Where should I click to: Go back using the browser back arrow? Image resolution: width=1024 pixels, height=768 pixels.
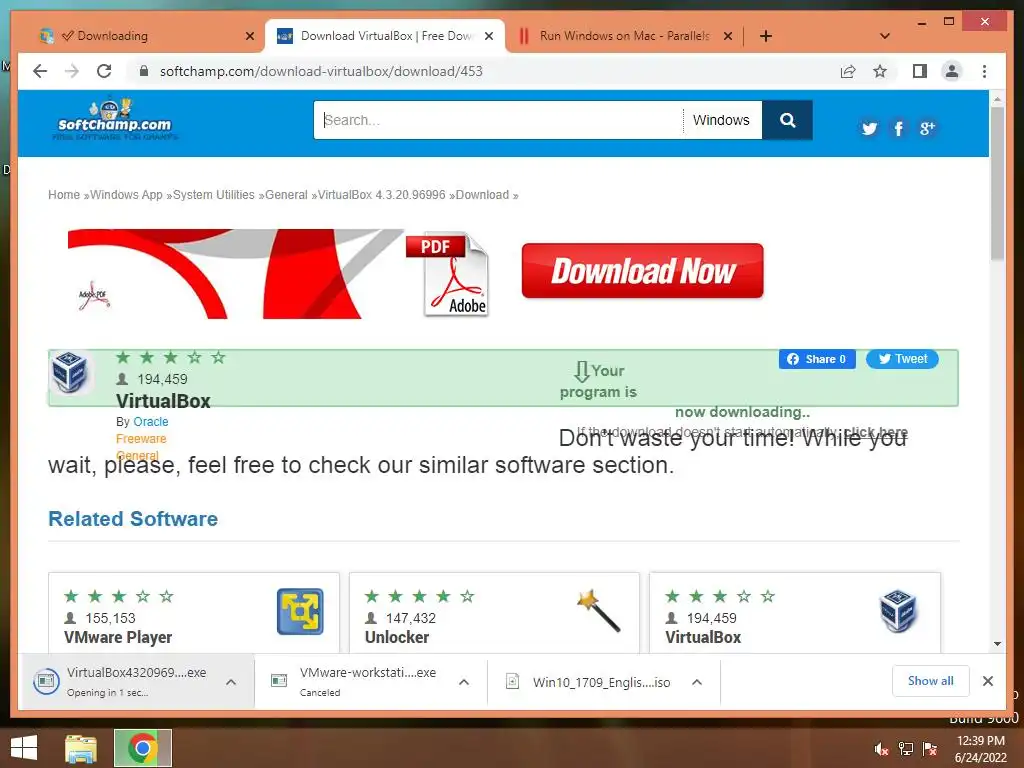pyautogui.click(x=40, y=71)
